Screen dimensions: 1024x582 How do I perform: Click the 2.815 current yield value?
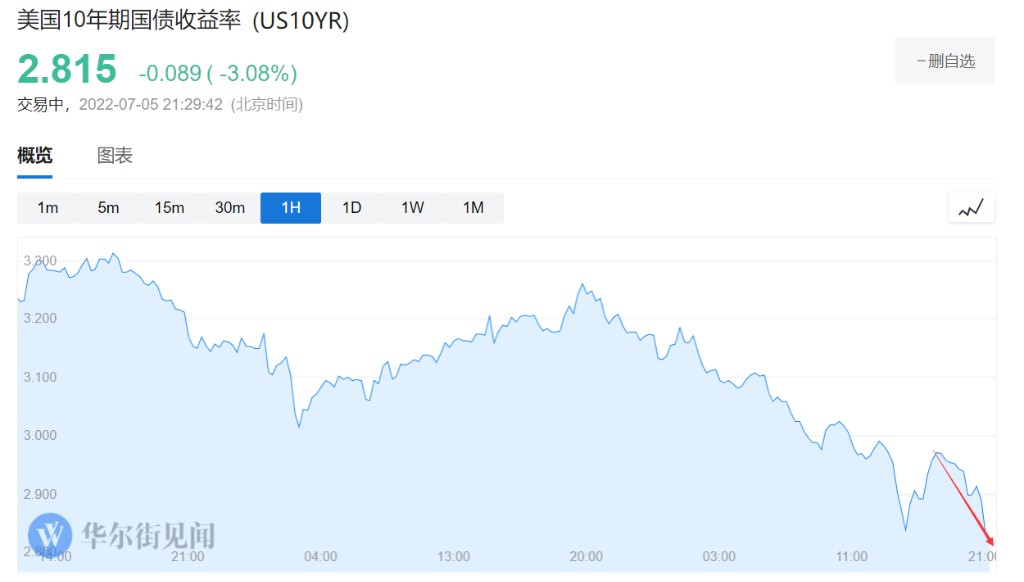coord(67,70)
